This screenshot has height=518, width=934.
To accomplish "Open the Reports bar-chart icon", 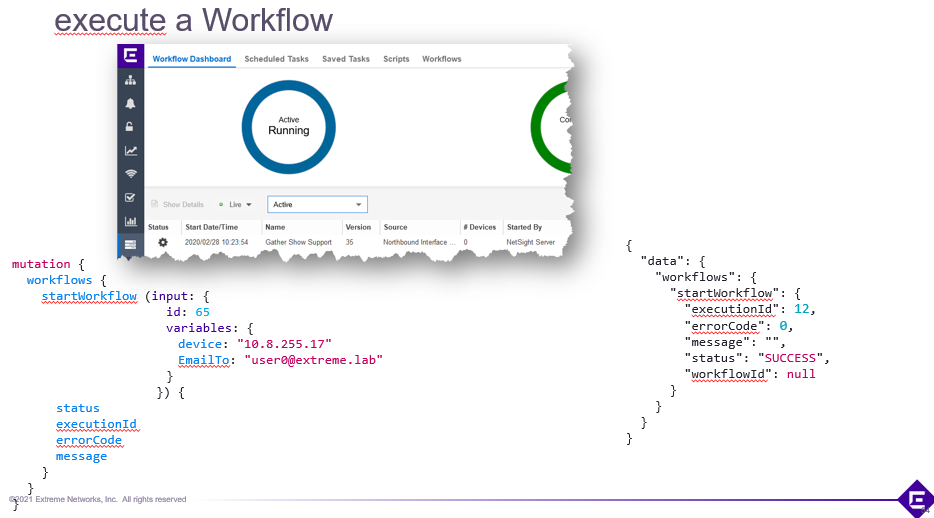I will click(x=130, y=221).
